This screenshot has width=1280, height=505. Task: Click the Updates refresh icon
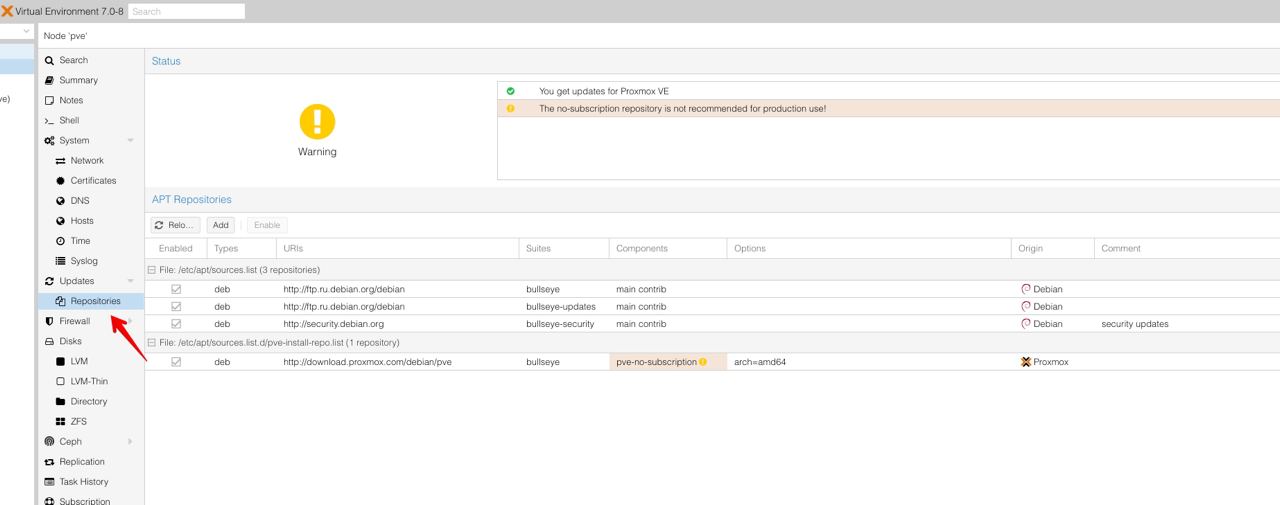[x=49, y=281]
